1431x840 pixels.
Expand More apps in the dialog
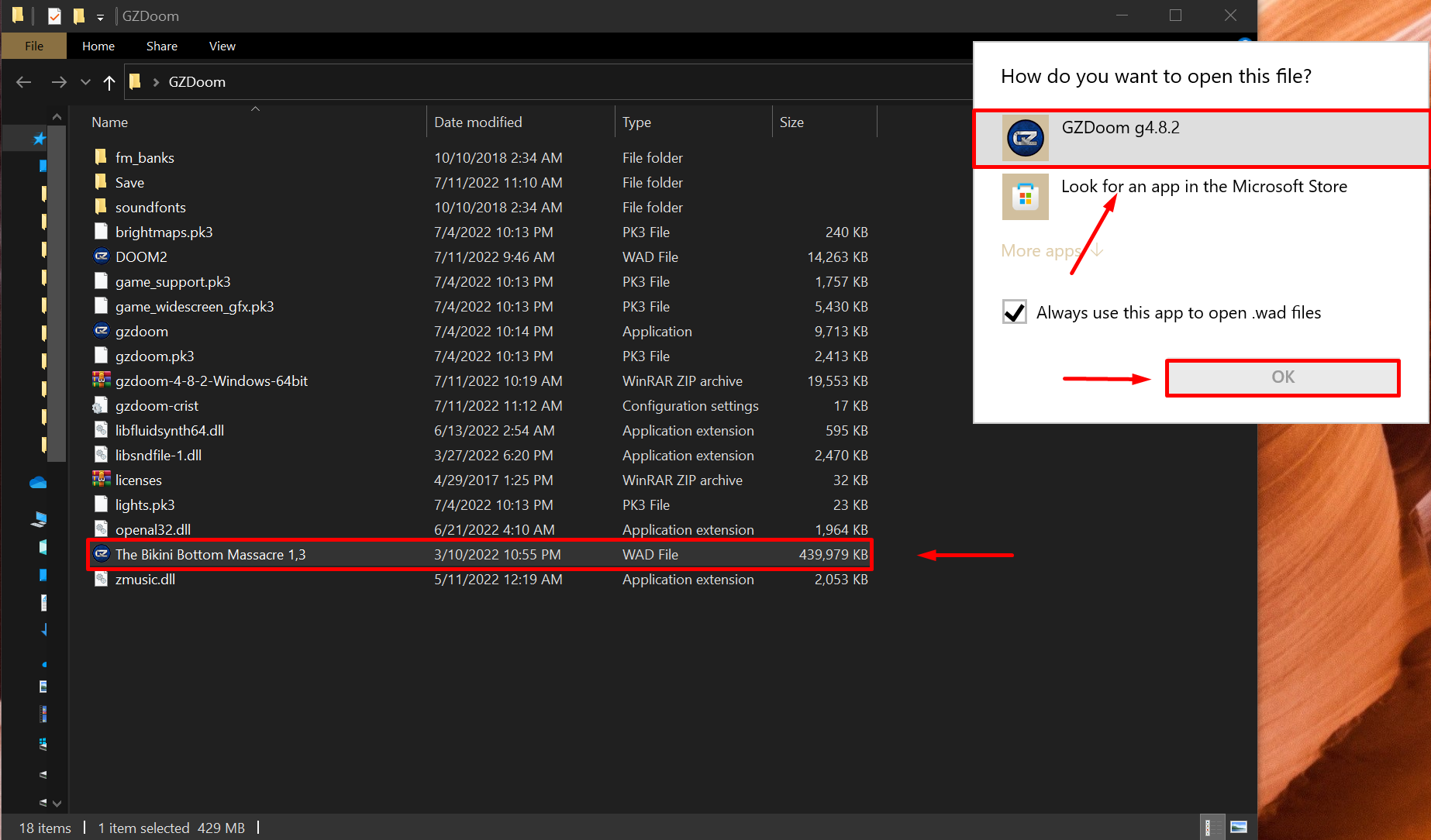point(1051,250)
